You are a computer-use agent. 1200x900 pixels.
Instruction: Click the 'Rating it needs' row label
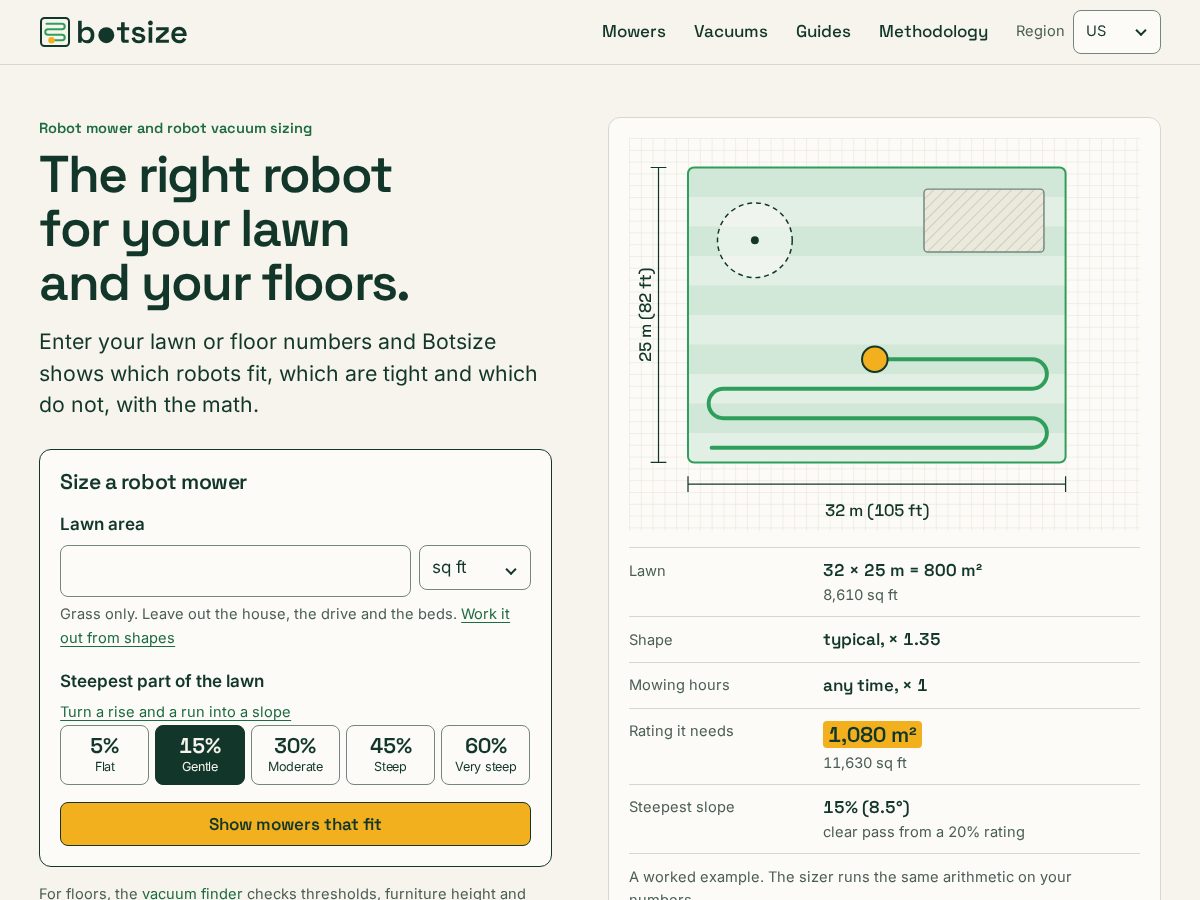(681, 731)
